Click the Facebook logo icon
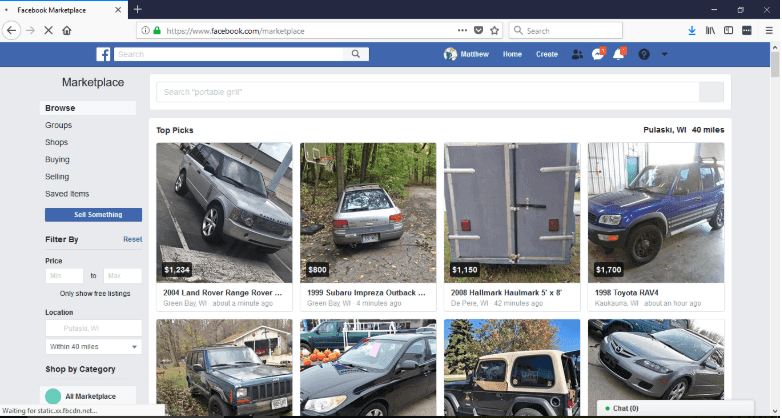Screen dimensions: 782x418 pyautogui.click(x=103, y=54)
